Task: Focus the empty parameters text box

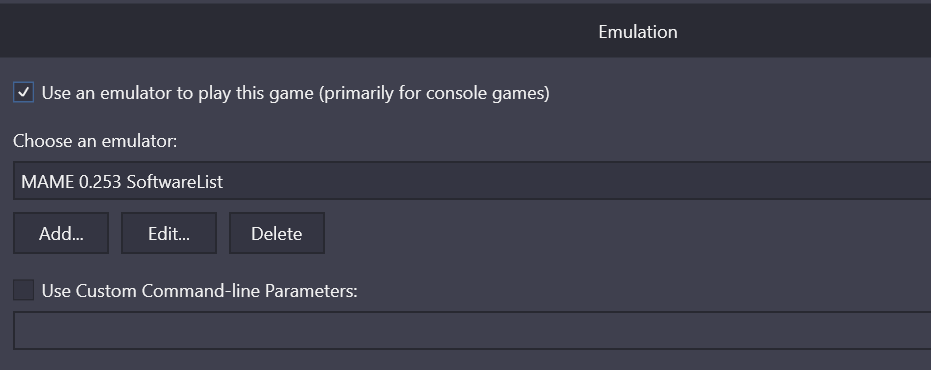Action: (x=472, y=330)
